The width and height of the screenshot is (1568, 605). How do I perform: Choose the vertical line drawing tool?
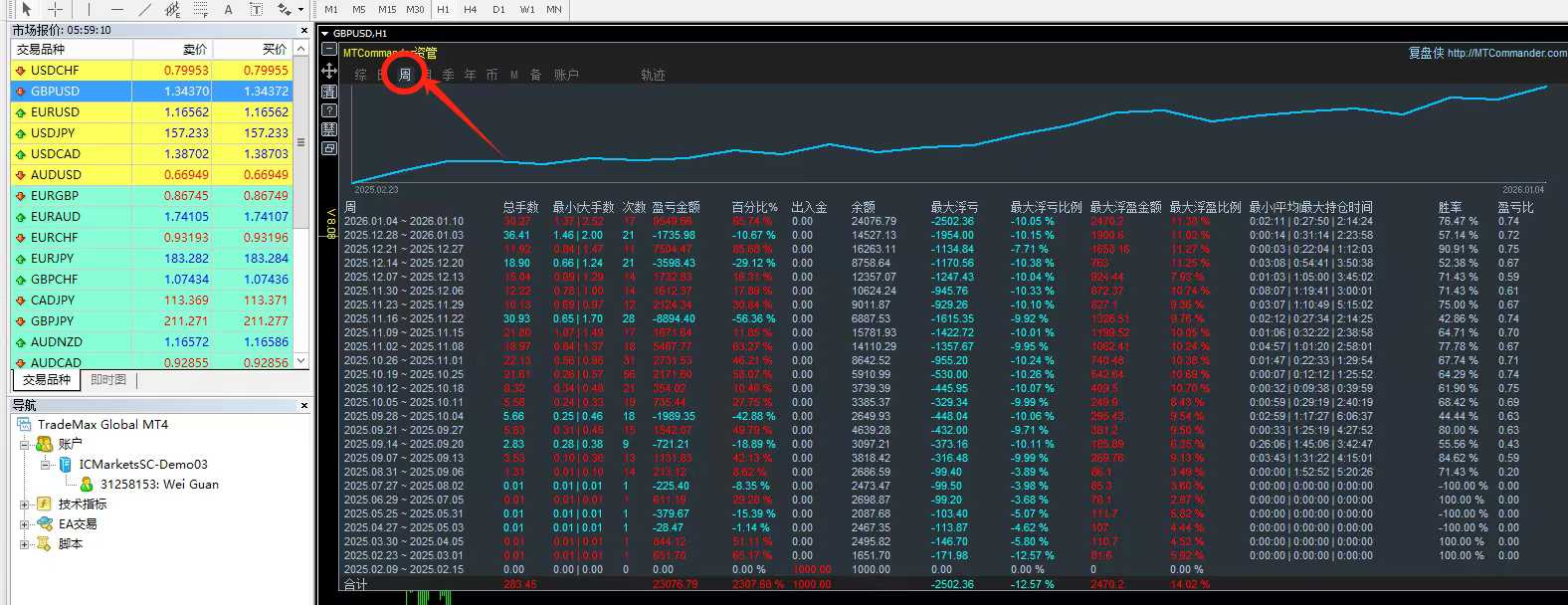89,9
